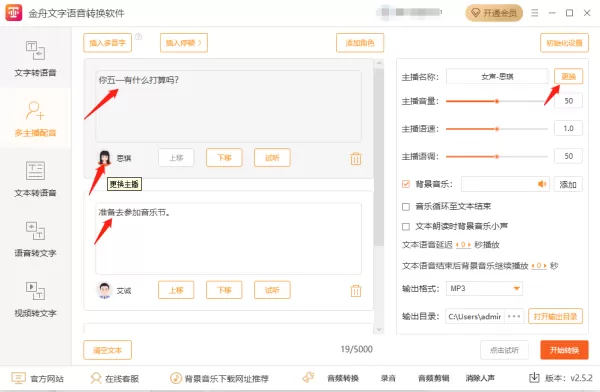The height and width of the screenshot is (392, 600).
Task: Click the 插入多音字 button
Action: coord(108,42)
